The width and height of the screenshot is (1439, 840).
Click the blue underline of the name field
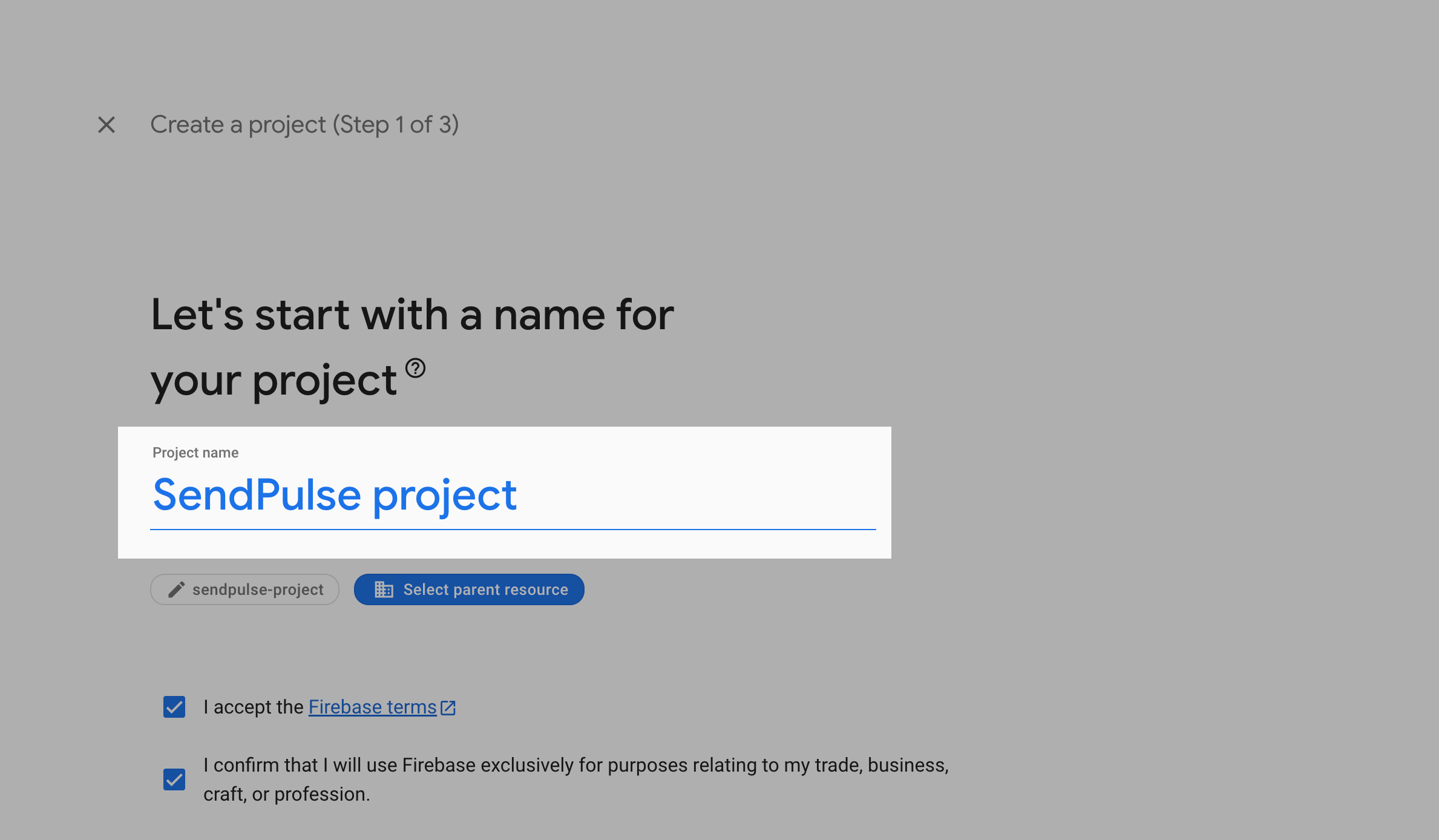513,530
